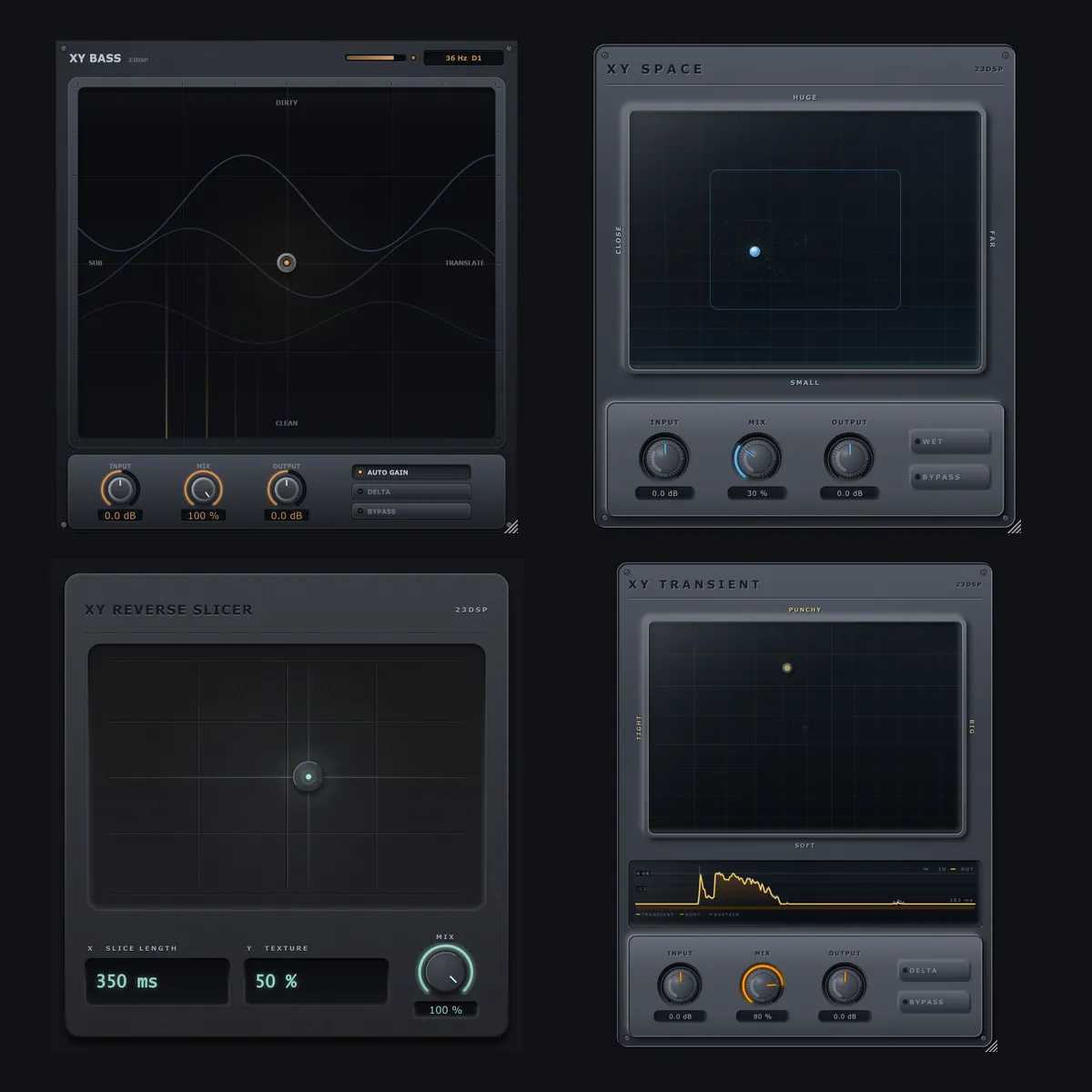Click XY Transient Mix 80 % value
This screenshot has width=1092, height=1092.
pos(763,1016)
